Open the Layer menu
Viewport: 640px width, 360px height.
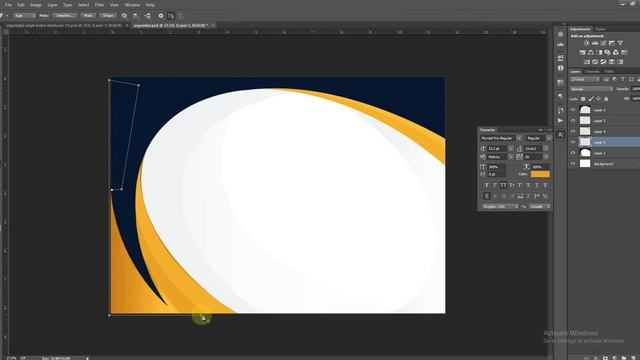click(52, 5)
